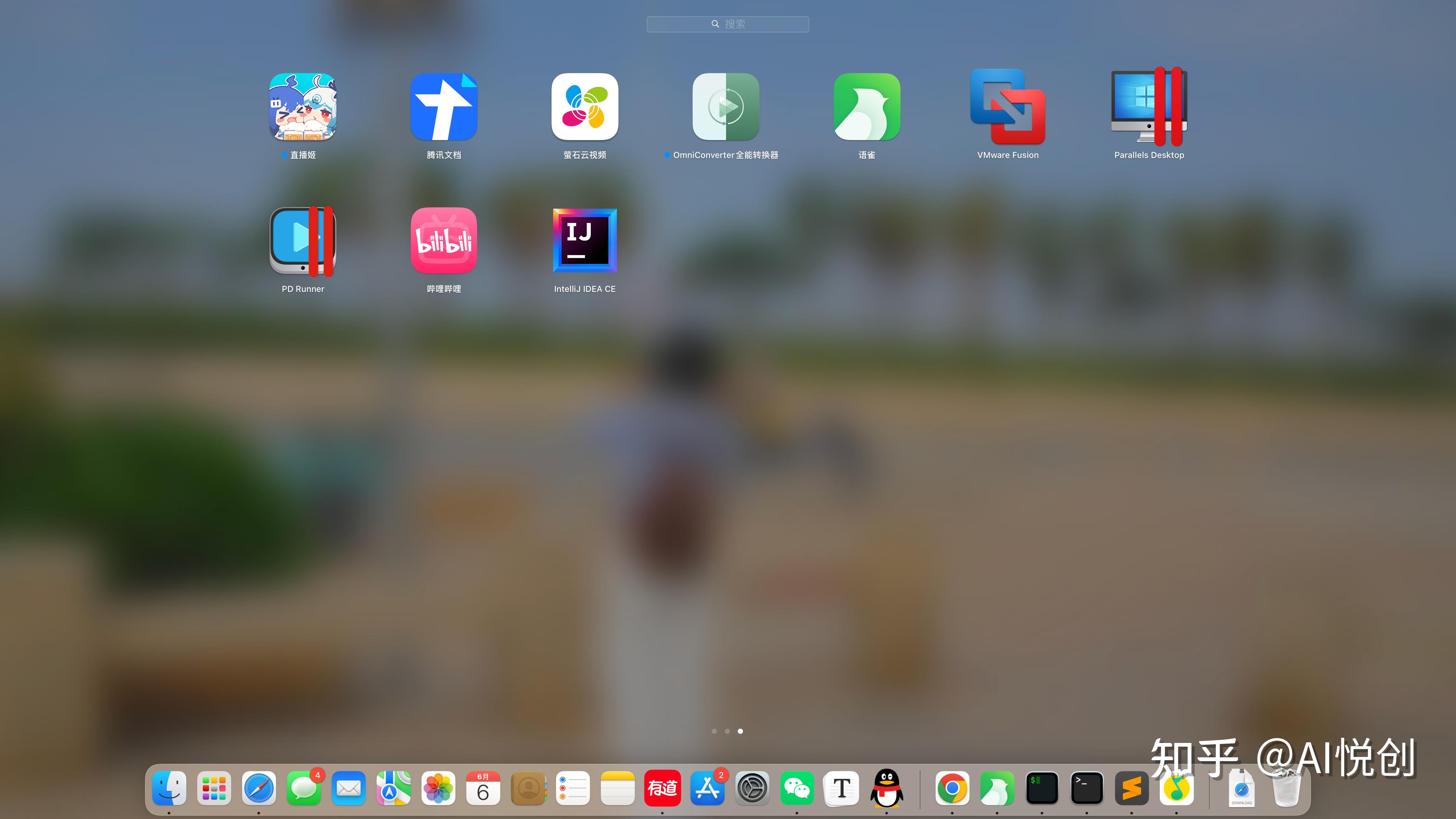Launch 腾讯文档 from Launchpad
The width and height of the screenshot is (1456, 819).
[x=444, y=107]
